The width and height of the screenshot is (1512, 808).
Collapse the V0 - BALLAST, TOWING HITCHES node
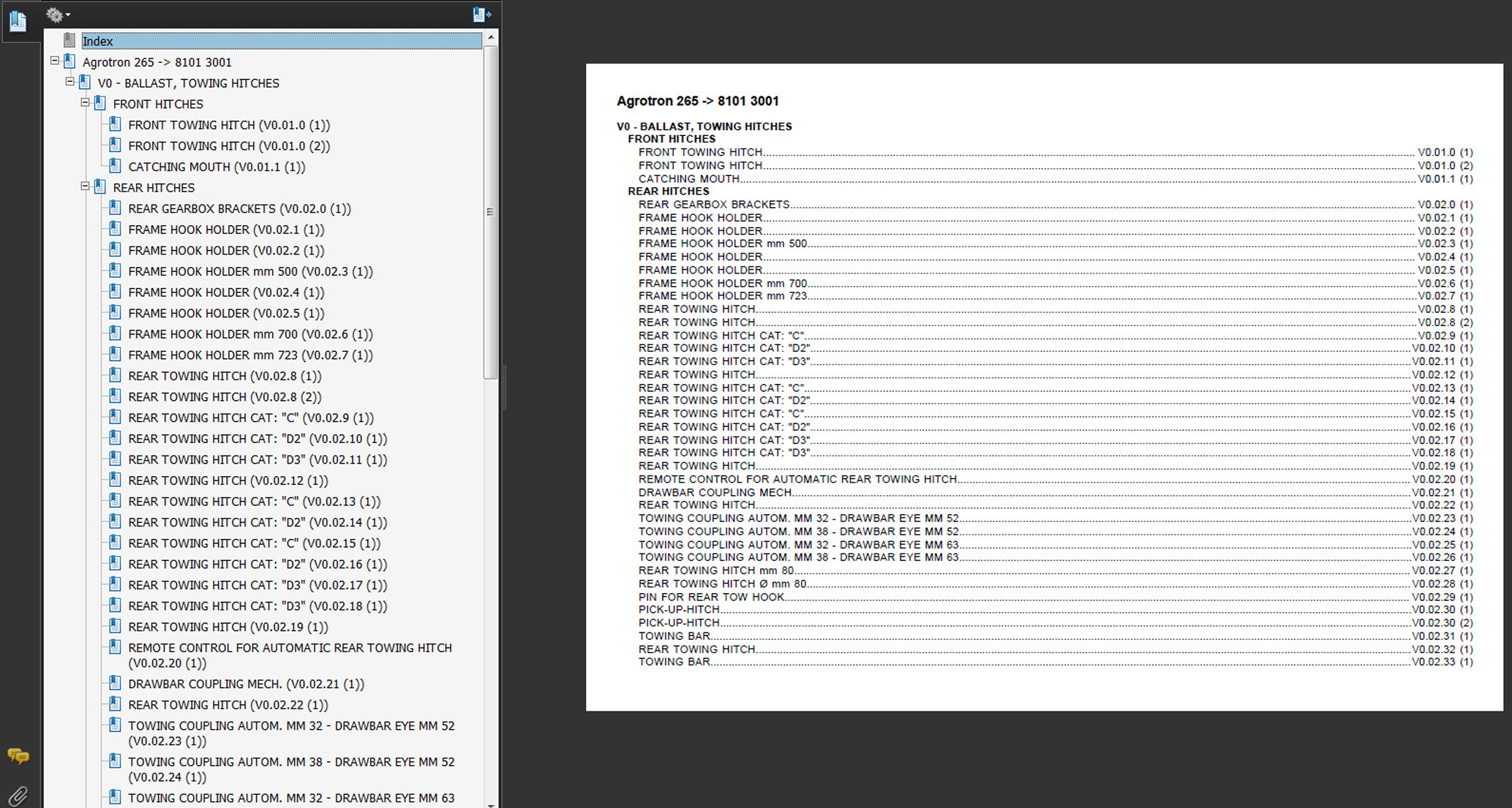pos(70,82)
